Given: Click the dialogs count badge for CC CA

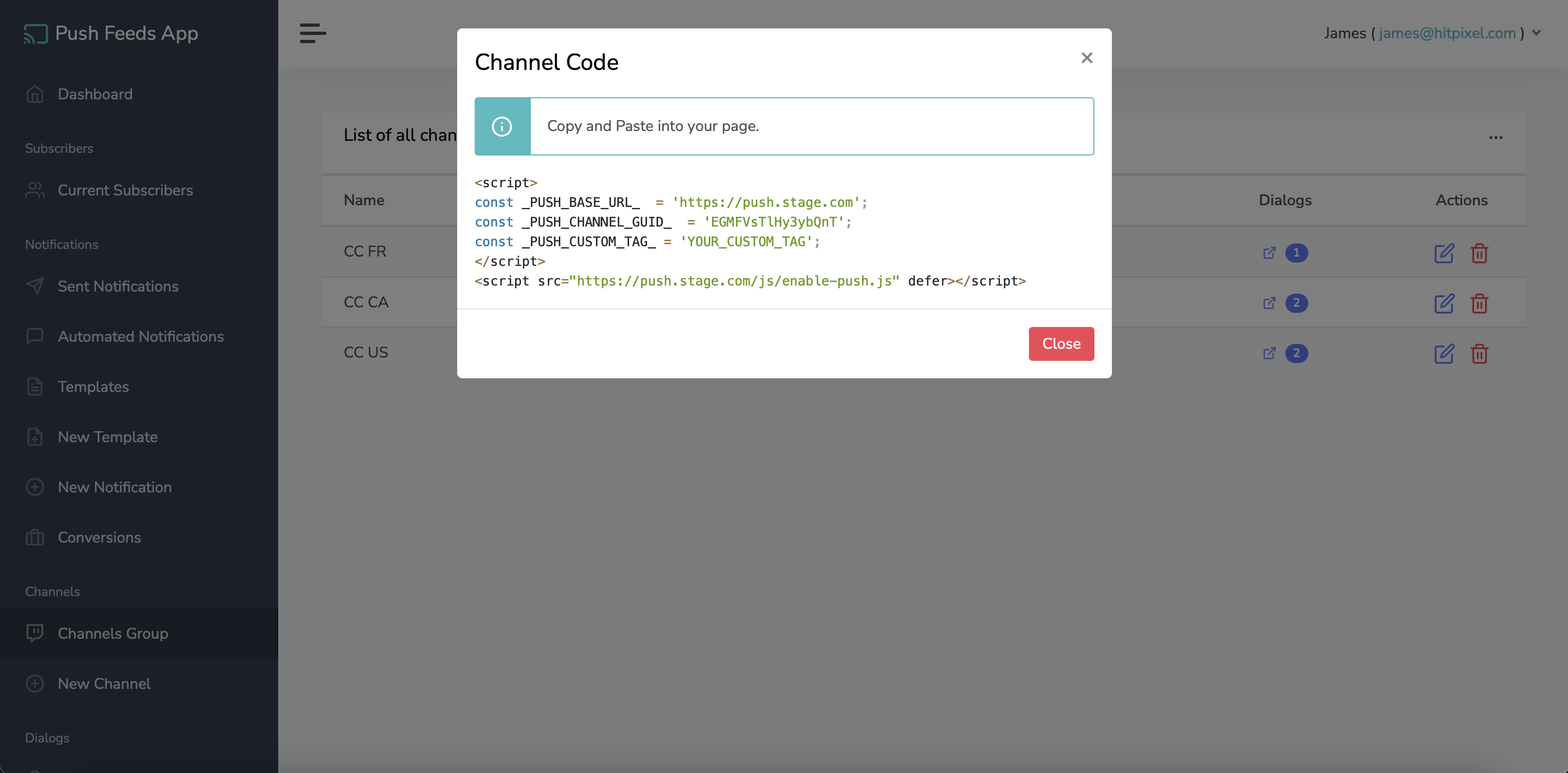Looking at the screenshot, I should coord(1296,303).
